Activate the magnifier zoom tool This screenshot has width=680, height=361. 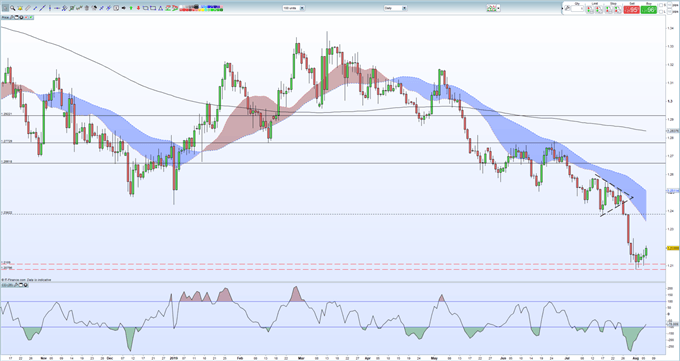click(13, 8)
